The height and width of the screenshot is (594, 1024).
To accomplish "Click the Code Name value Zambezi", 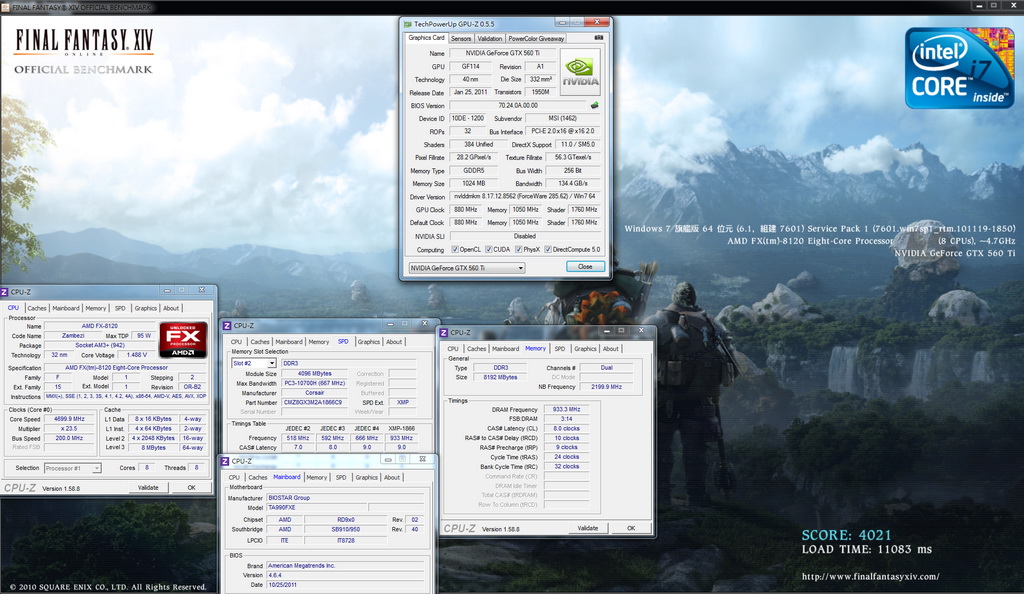I will click(73, 336).
